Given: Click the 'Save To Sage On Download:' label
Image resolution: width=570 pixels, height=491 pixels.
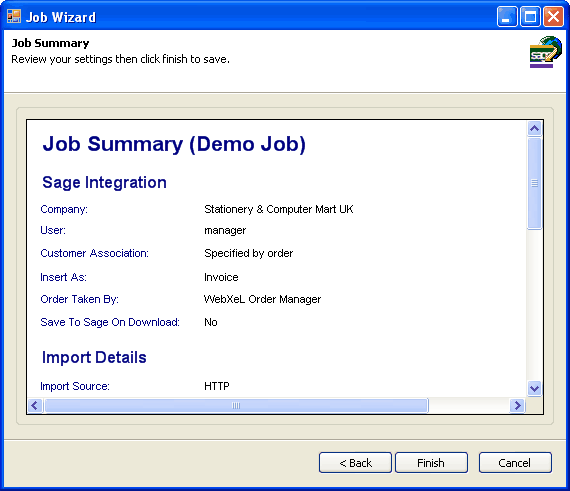Looking at the screenshot, I should click(110, 322).
